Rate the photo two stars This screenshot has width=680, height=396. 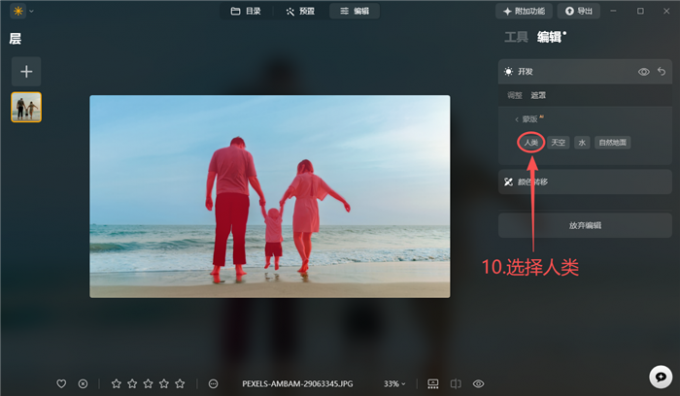coord(132,383)
